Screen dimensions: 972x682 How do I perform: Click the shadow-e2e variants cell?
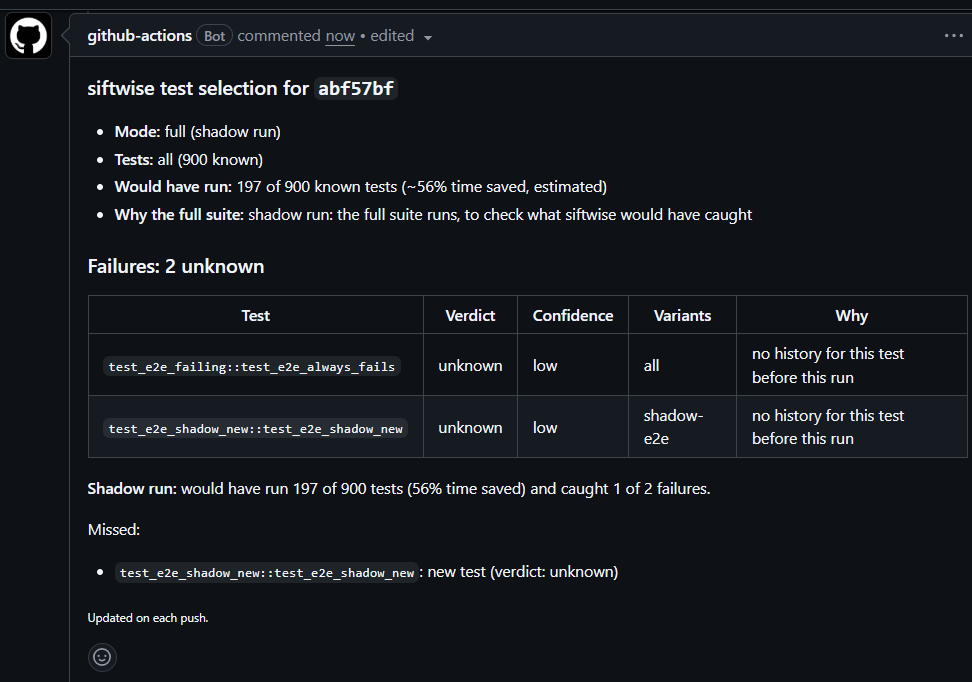coord(683,427)
